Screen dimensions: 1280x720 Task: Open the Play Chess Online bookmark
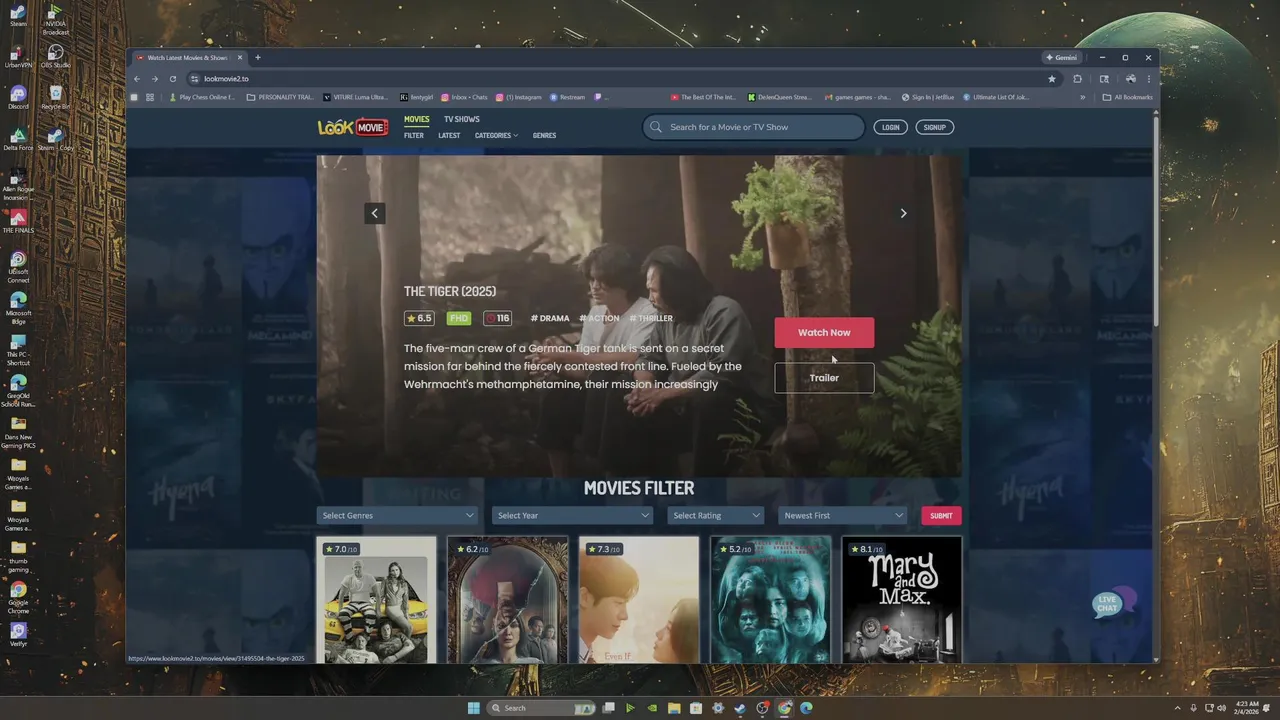[202, 97]
